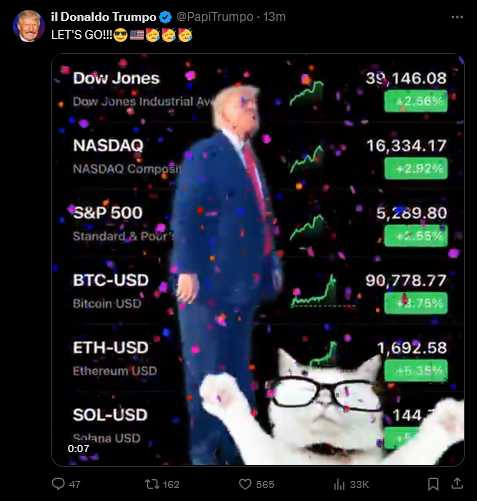477x501 pixels.
Task: Click the Dow Jones row in video
Action: click(x=258, y=90)
